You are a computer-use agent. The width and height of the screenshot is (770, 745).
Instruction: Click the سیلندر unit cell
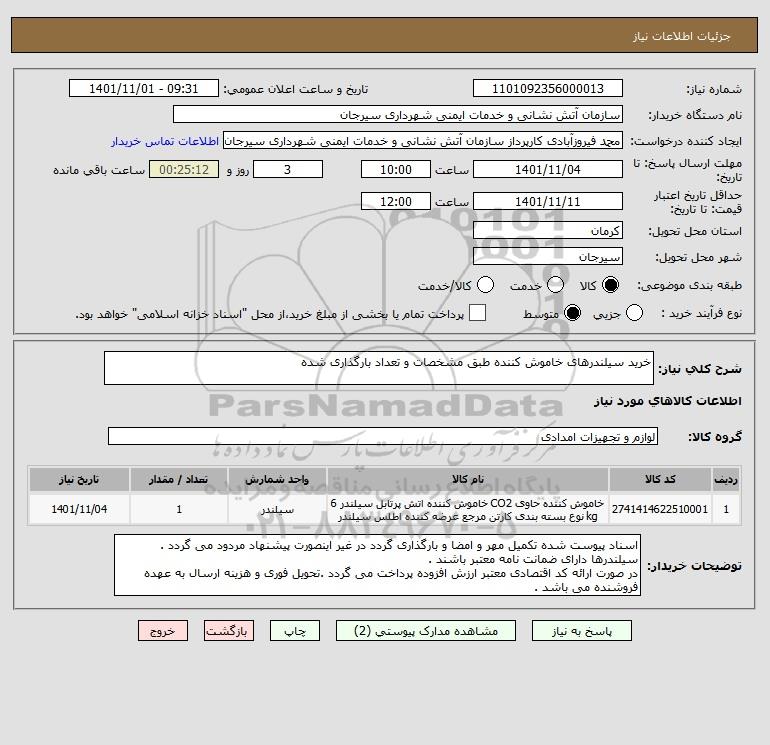277,510
